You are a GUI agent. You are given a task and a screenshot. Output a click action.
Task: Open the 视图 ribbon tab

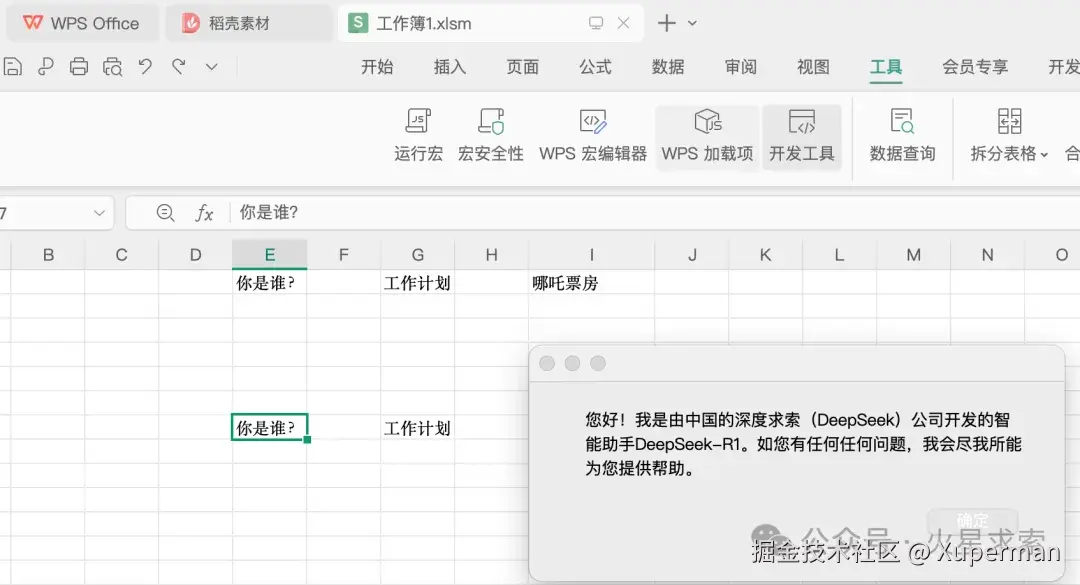[813, 67]
